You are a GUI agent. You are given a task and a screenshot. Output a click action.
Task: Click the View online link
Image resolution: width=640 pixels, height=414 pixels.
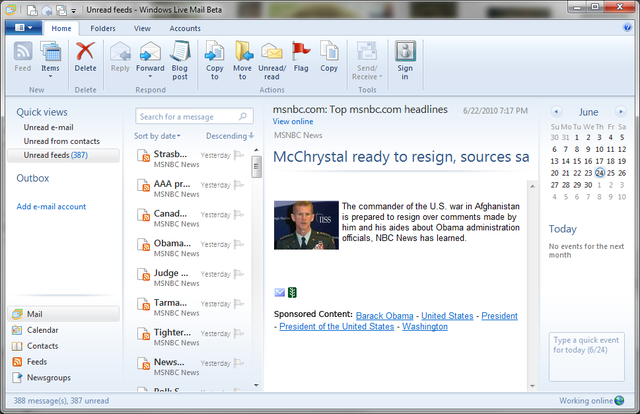point(293,121)
